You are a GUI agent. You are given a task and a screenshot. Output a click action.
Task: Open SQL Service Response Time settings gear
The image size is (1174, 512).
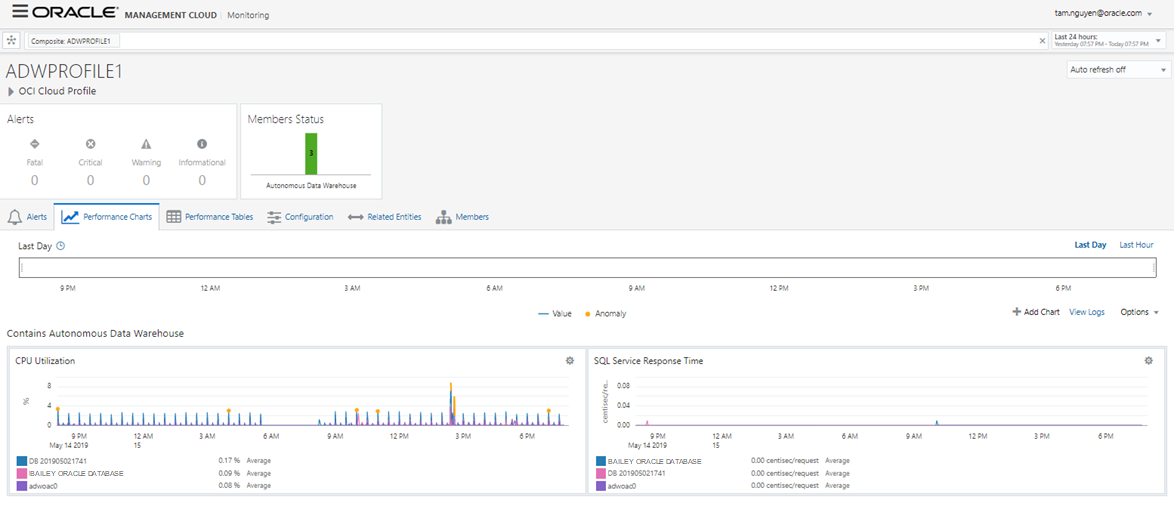[1148, 361]
